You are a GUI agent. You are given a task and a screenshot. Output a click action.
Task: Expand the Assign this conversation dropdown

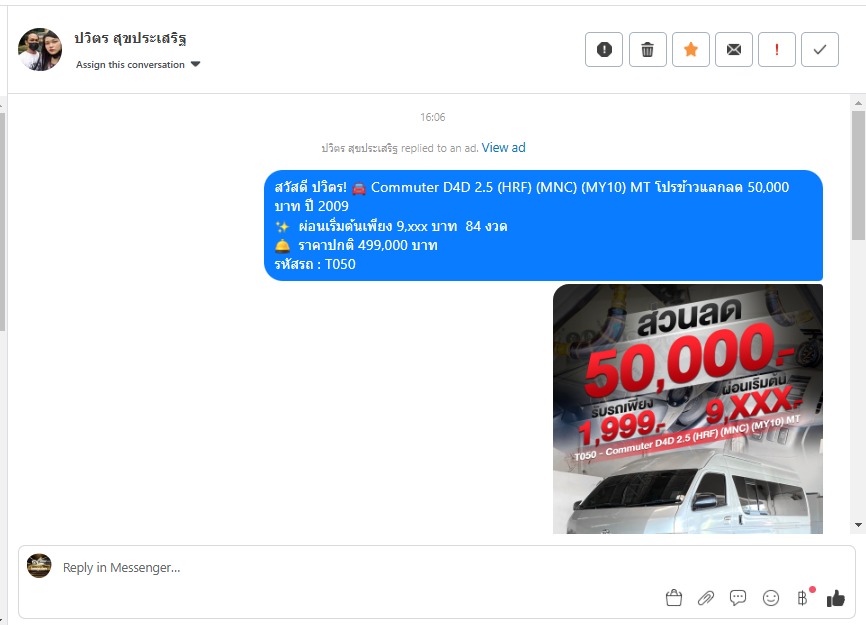pyautogui.click(x=138, y=65)
